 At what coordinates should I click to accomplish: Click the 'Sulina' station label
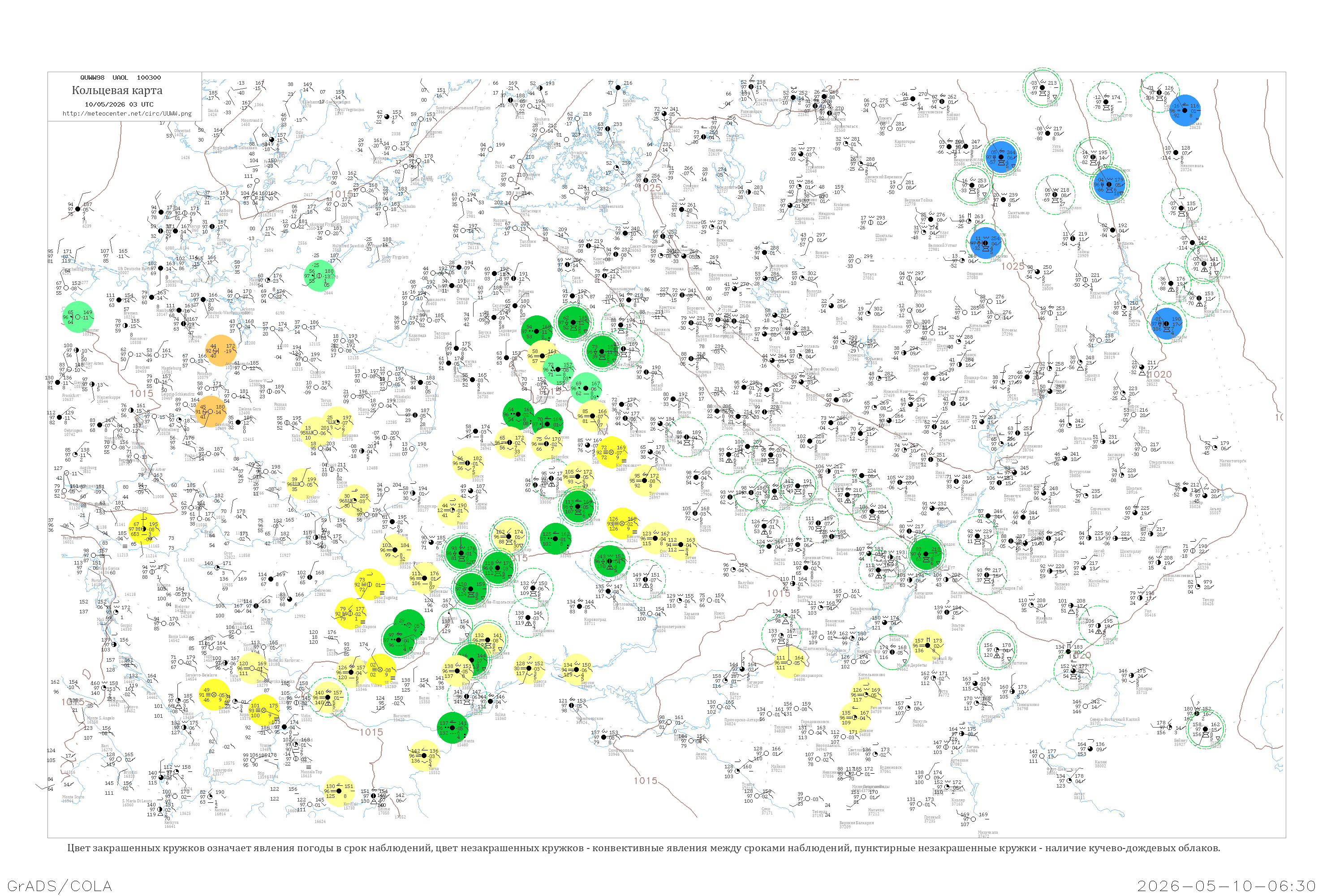coord(500,714)
